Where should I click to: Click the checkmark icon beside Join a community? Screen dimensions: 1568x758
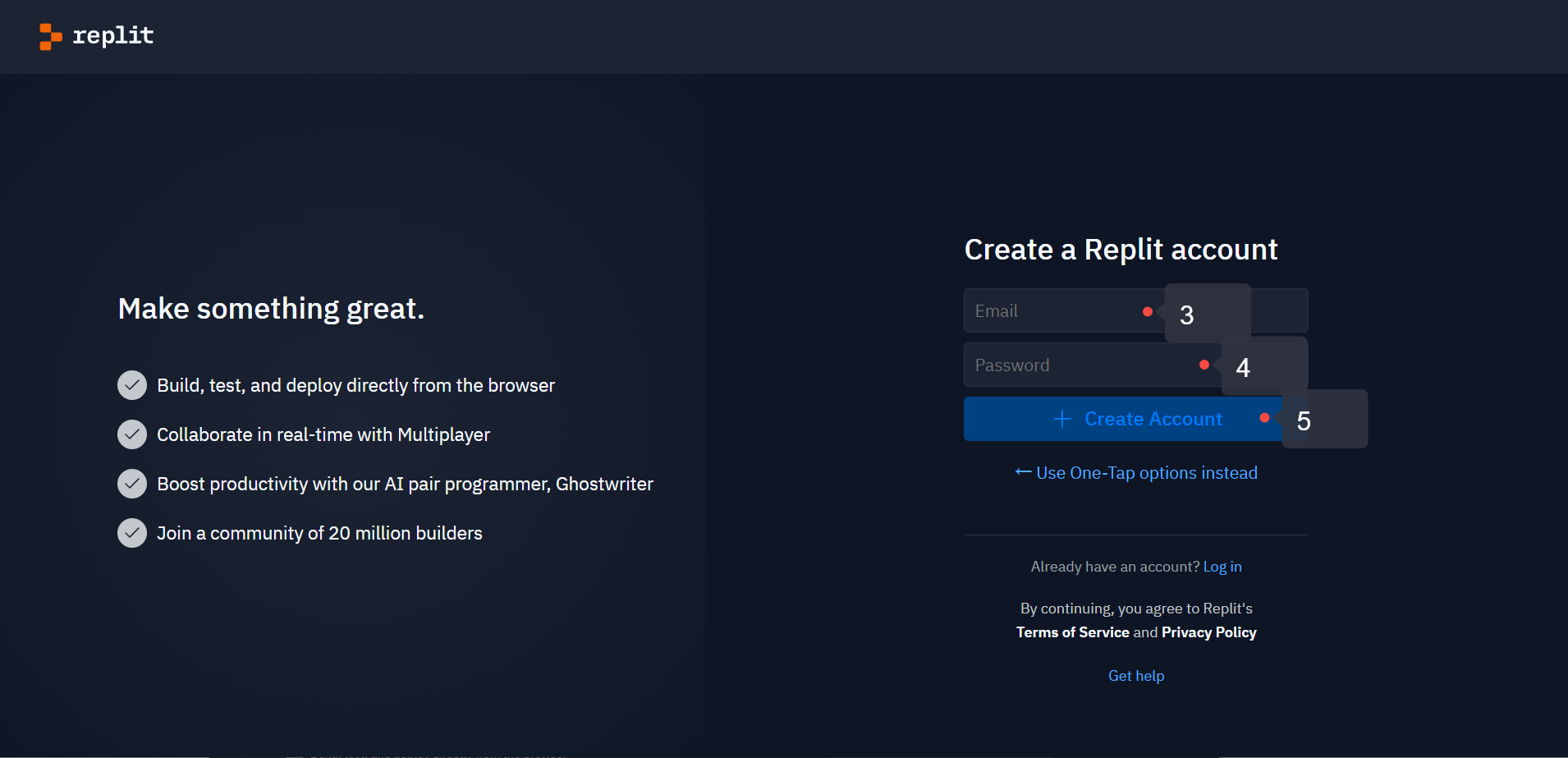[x=132, y=533]
